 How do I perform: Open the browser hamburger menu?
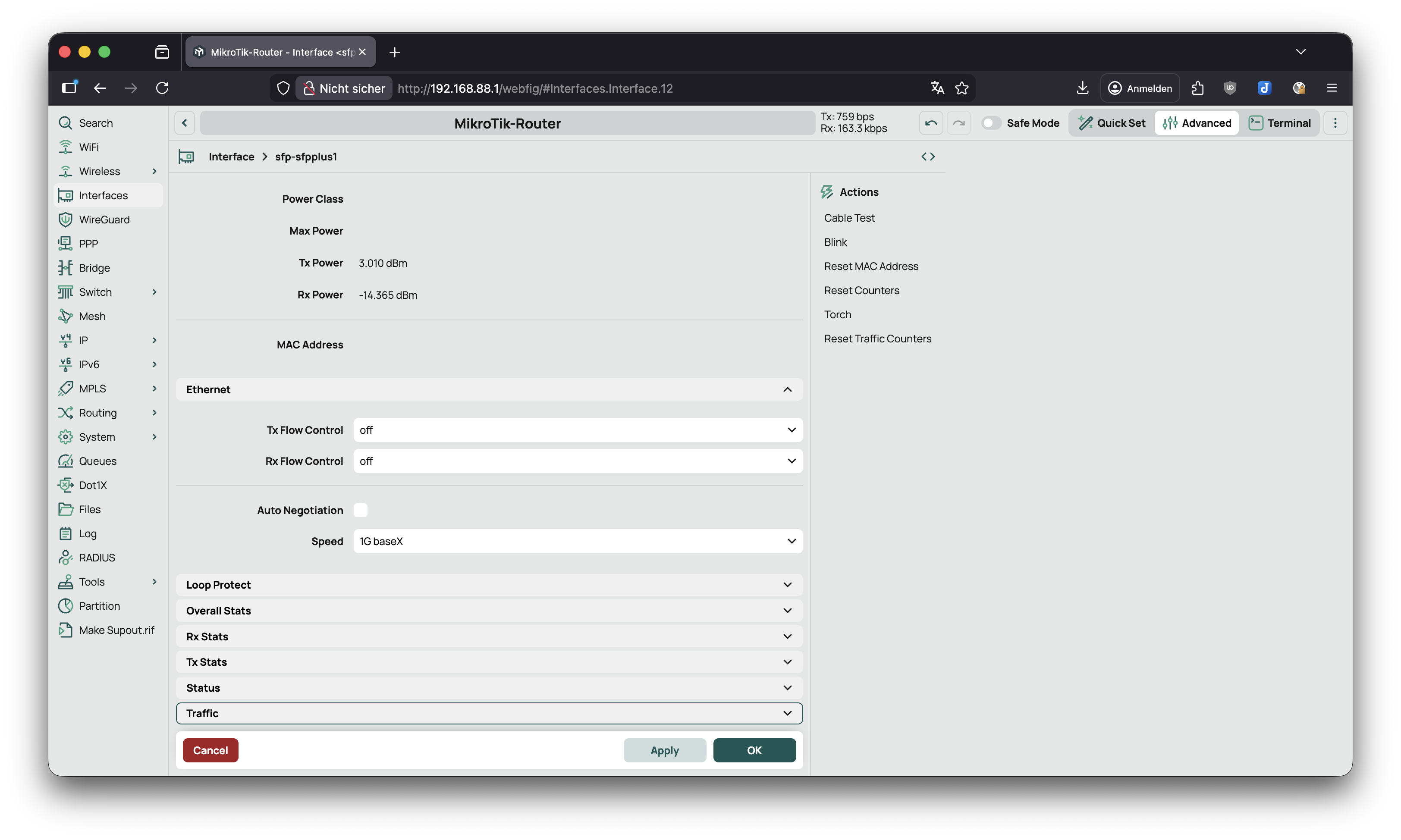pos(1332,88)
